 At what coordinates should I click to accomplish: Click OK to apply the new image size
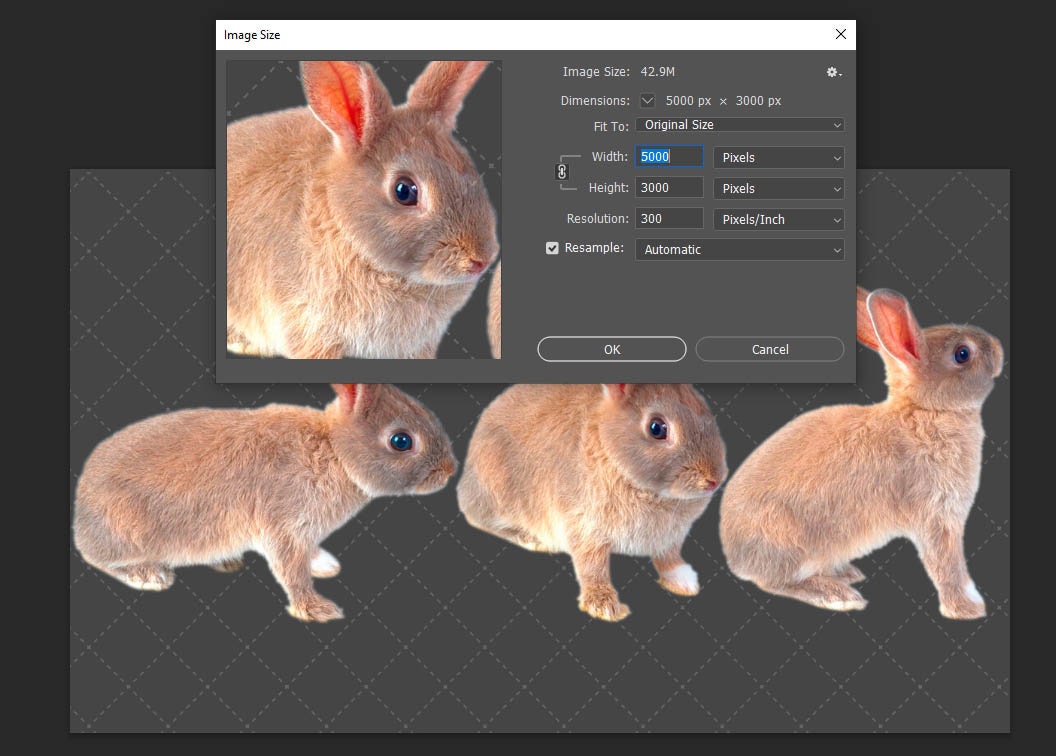coord(611,349)
